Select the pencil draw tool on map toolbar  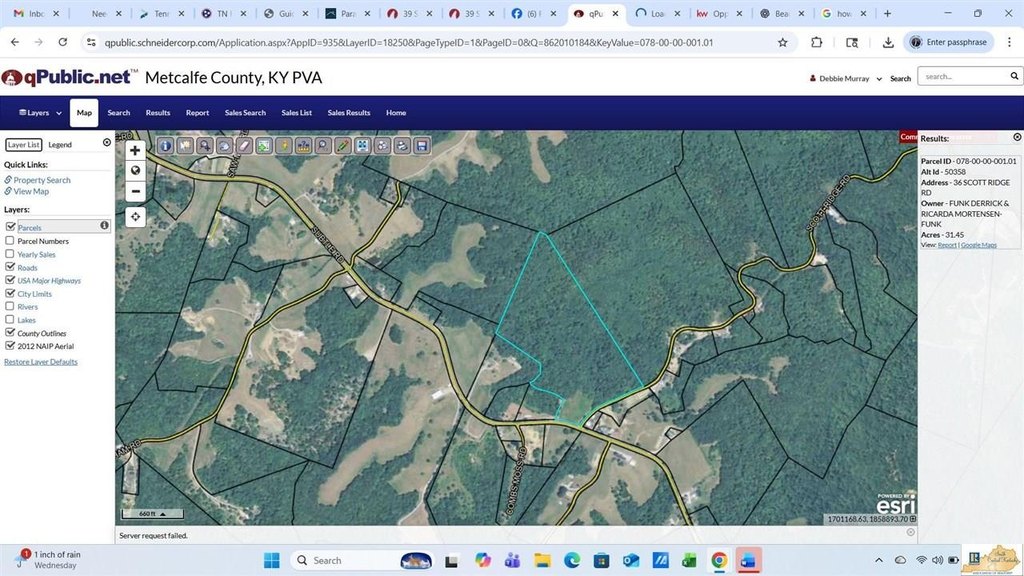pyautogui.click(x=342, y=146)
